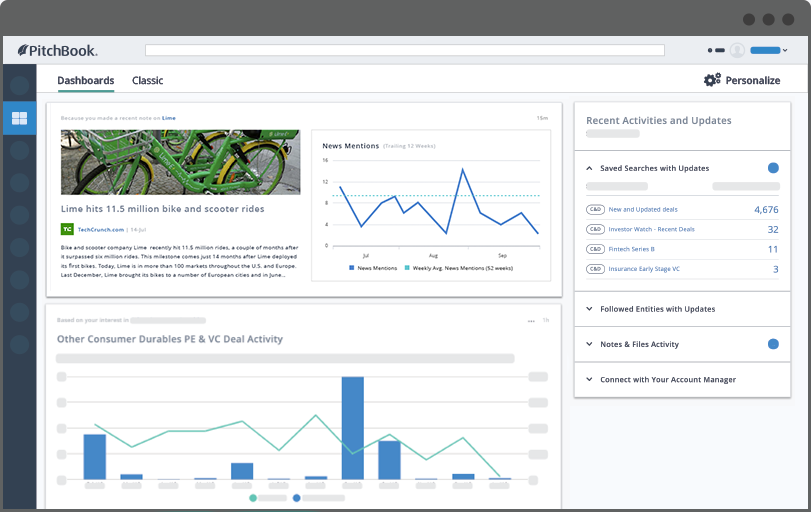Expand Notes & Files Activity section
811x512 pixels.
(x=589, y=344)
